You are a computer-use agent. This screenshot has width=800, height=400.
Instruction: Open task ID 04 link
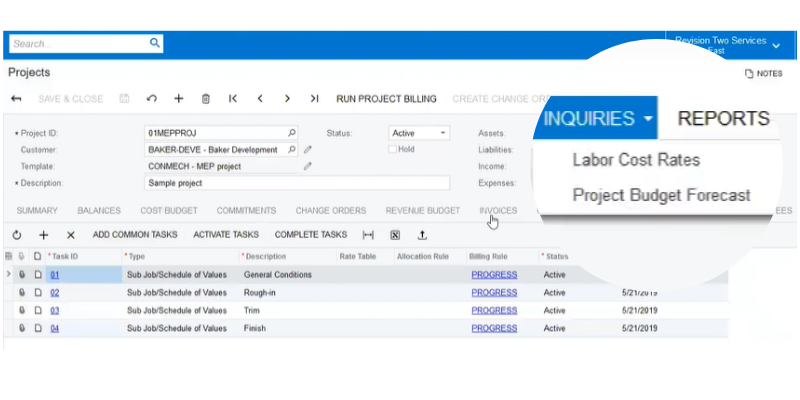coord(55,329)
